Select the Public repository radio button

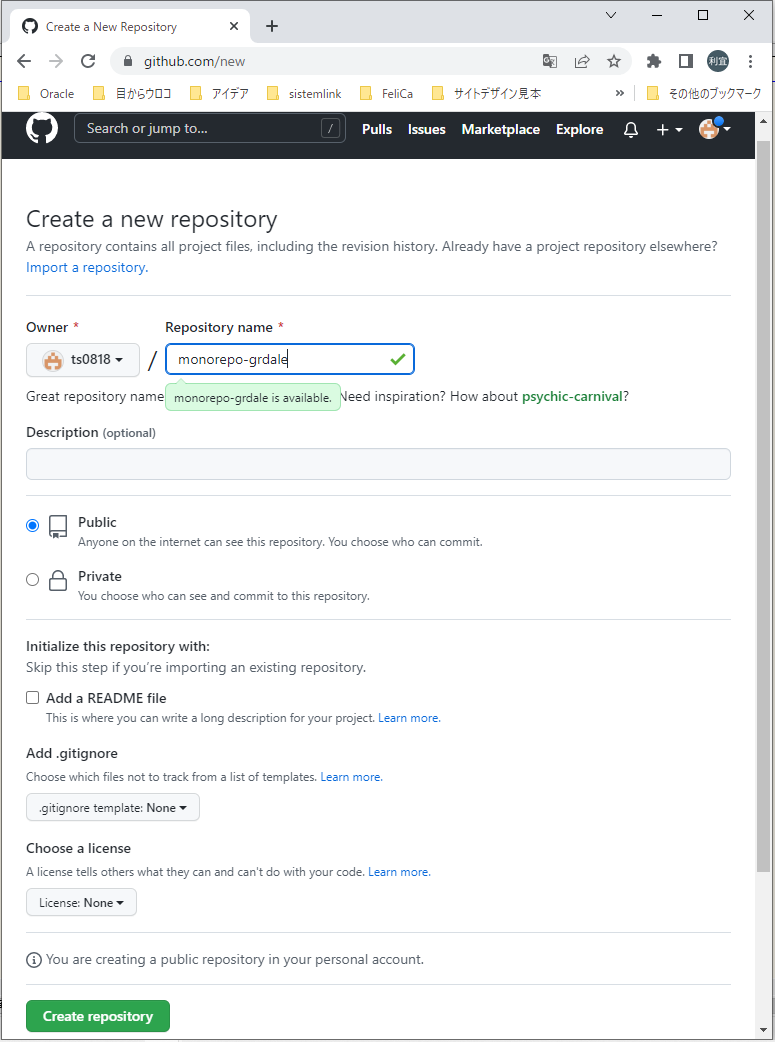(x=32, y=525)
